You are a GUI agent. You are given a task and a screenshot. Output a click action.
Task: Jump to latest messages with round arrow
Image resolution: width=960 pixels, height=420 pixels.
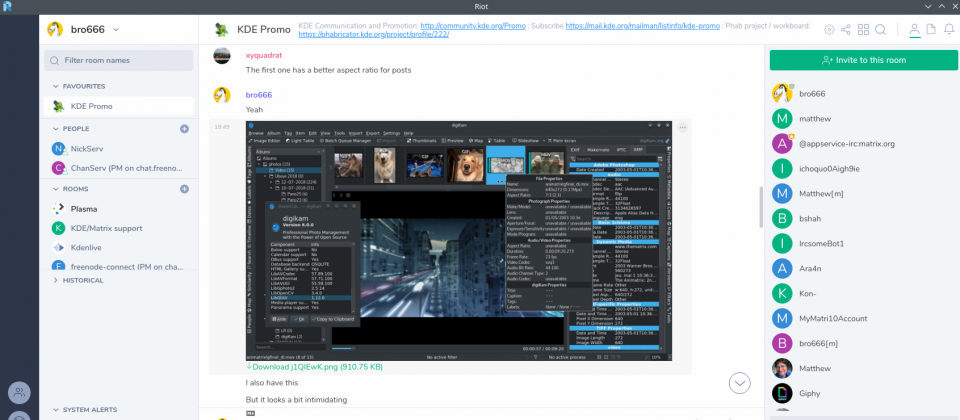740,383
